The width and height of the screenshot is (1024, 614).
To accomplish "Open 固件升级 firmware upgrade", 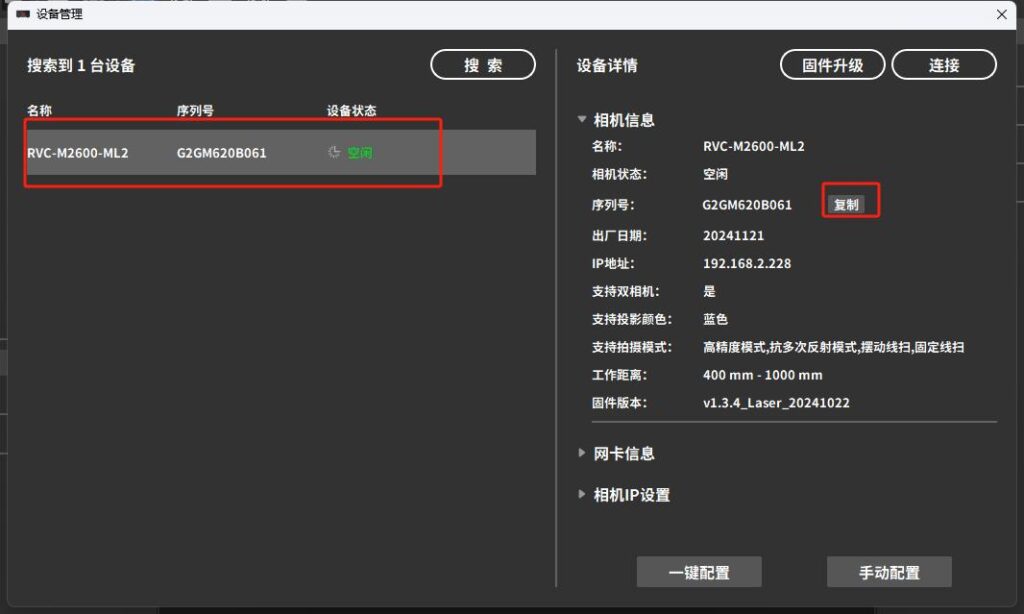I will [x=832, y=65].
